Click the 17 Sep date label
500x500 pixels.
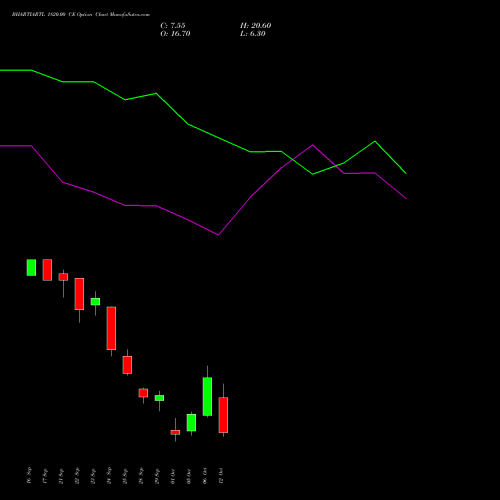(x=45, y=476)
